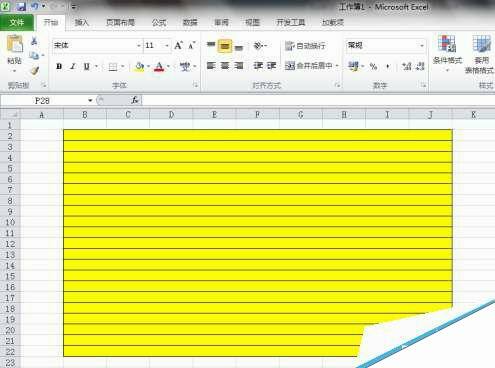Viewport: 495px width, 368px height.
Task: Switch to the Developer tab
Action: [291, 22]
